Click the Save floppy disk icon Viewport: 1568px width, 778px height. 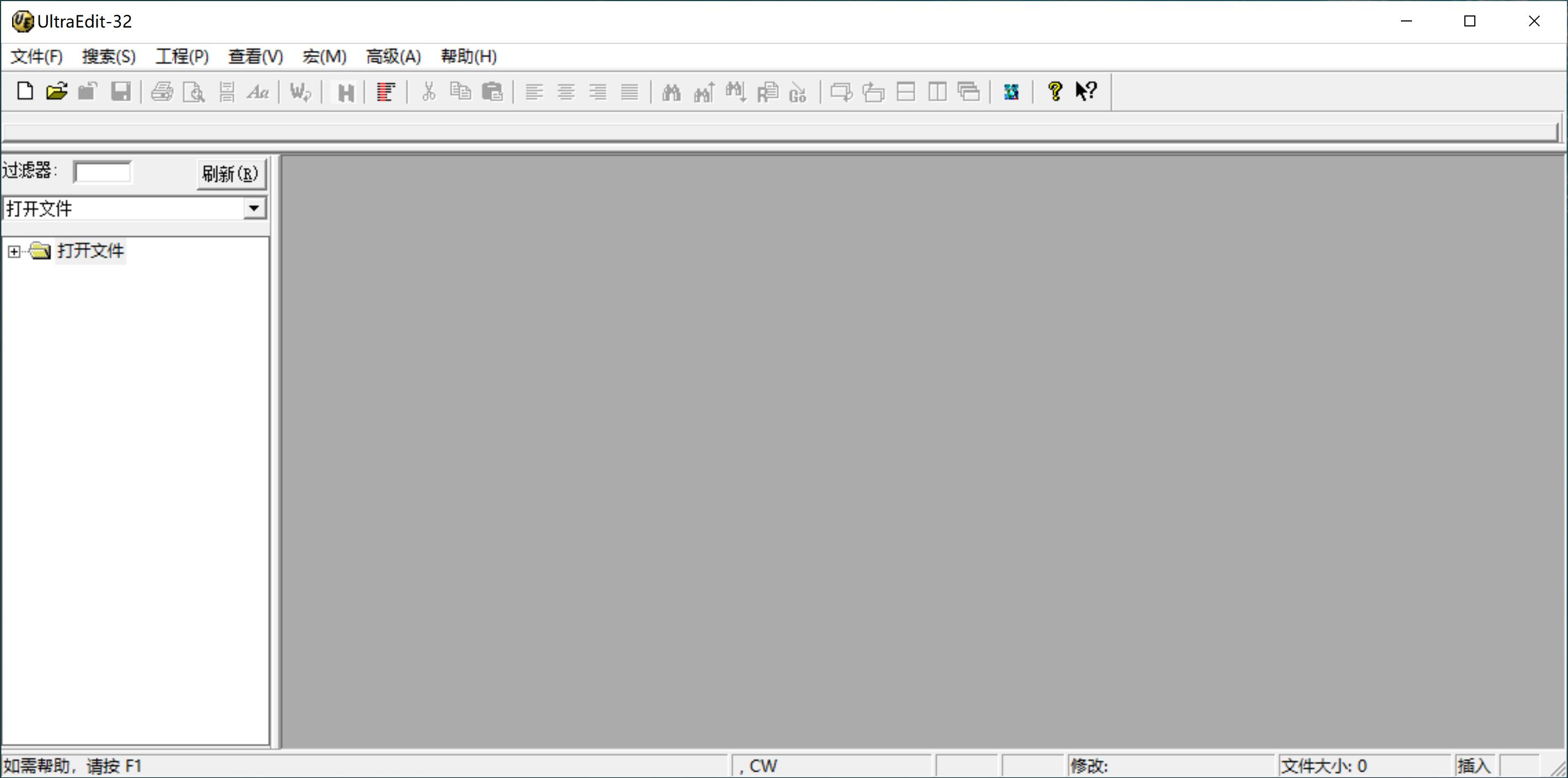pyautogui.click(x=121, y=91)
